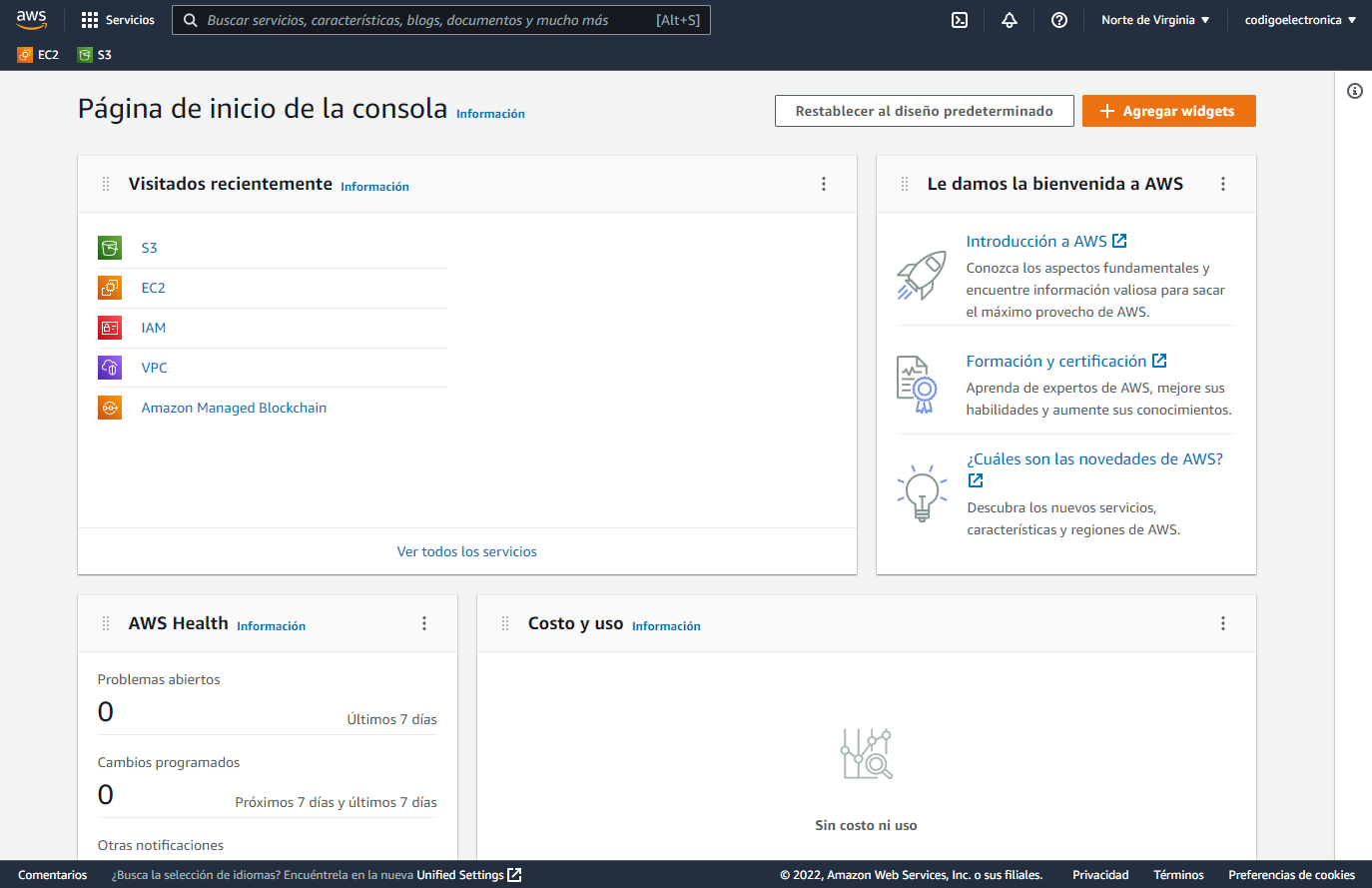The width and height of the screenshot is (1372, 888).
Task: Click Términos in the footer
Action: (1178, 875)
